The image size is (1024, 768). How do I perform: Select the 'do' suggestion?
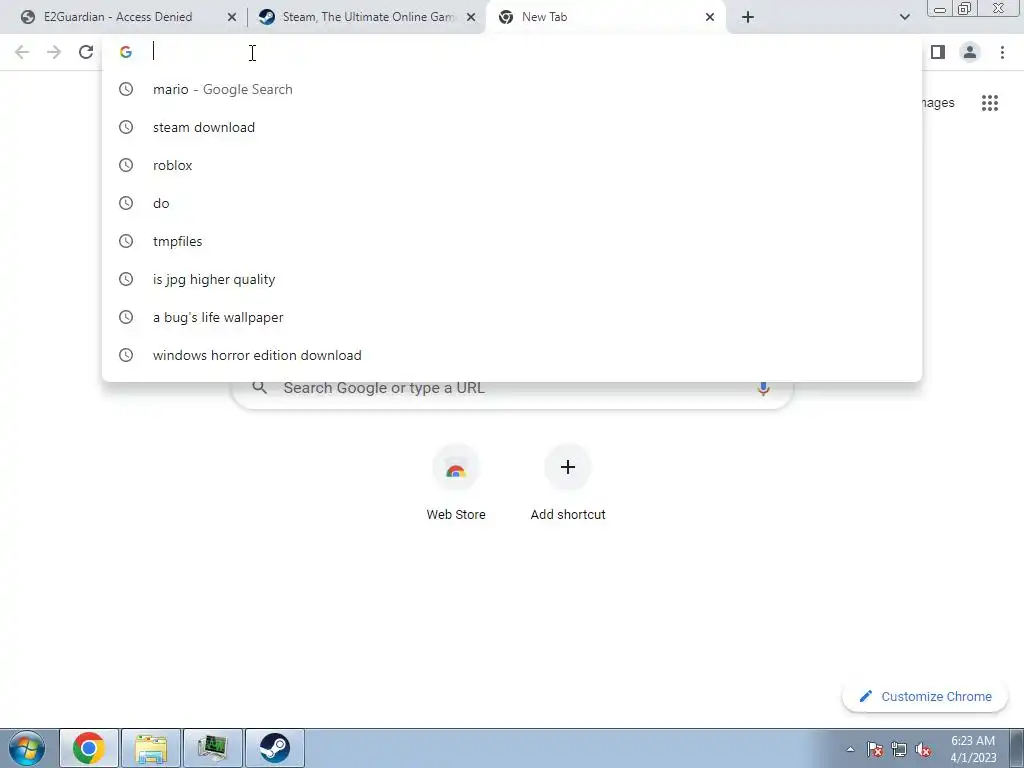point(512,203)
